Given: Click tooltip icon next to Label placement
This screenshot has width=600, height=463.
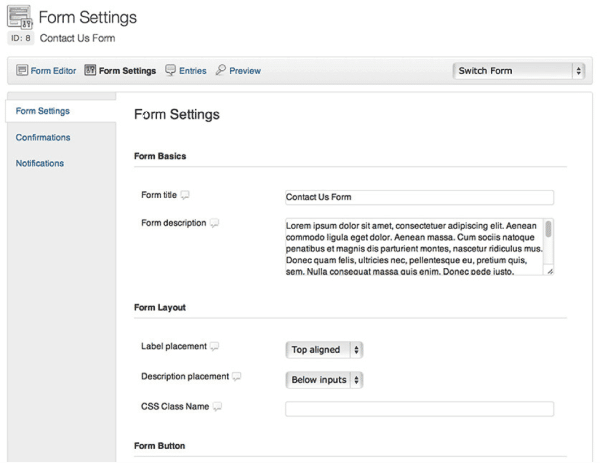Looking at the screenshot, I should [214, 347].
